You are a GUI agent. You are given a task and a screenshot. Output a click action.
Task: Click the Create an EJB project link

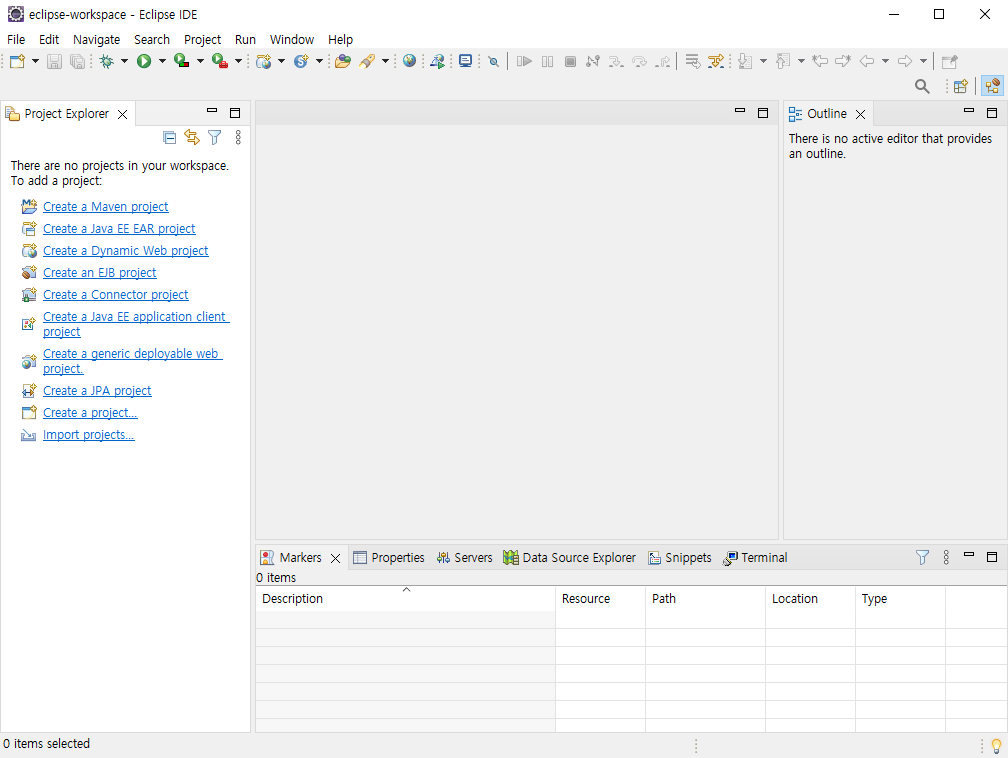tap(100, 273)
